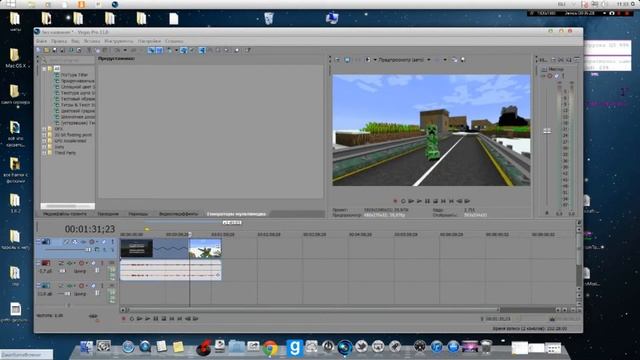Click Stop in the preview transport

tap(435, 201)
